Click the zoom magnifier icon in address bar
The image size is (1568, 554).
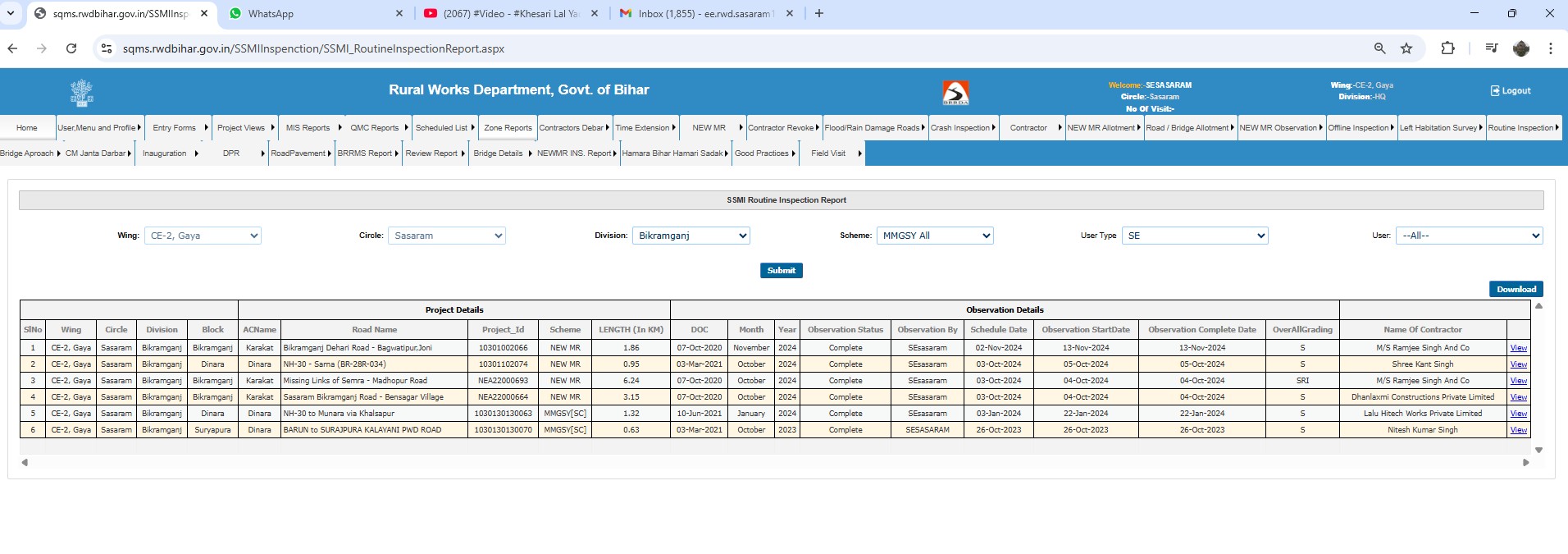[x=1379, y=48]
